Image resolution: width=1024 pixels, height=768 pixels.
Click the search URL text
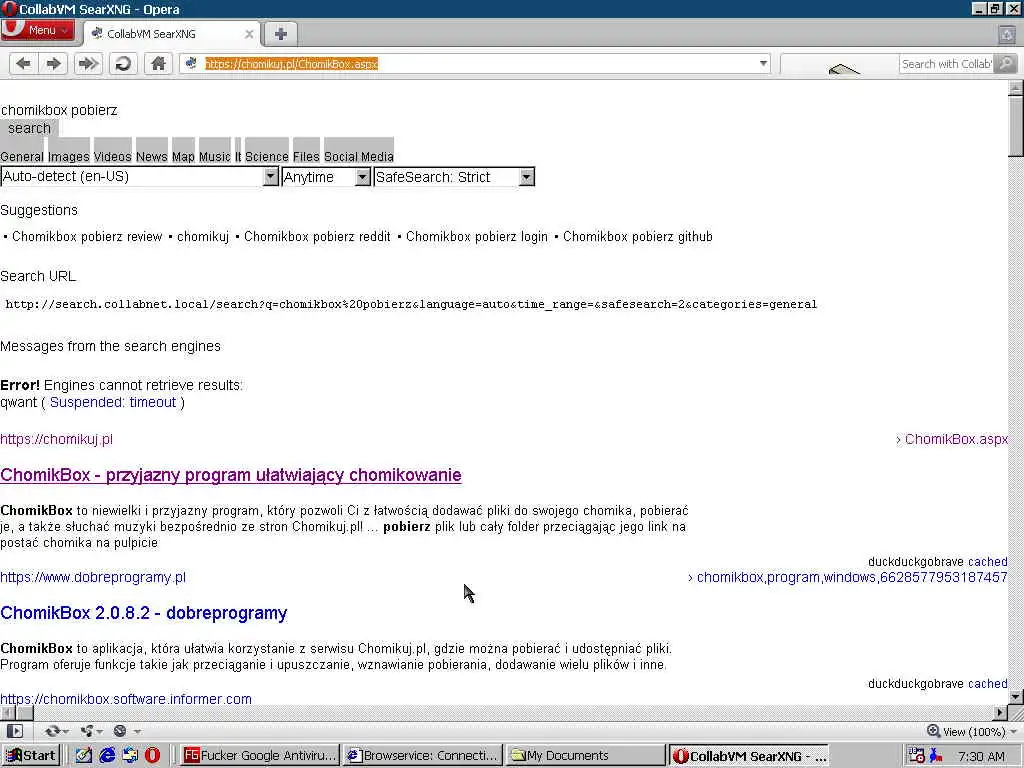(411, 304)
